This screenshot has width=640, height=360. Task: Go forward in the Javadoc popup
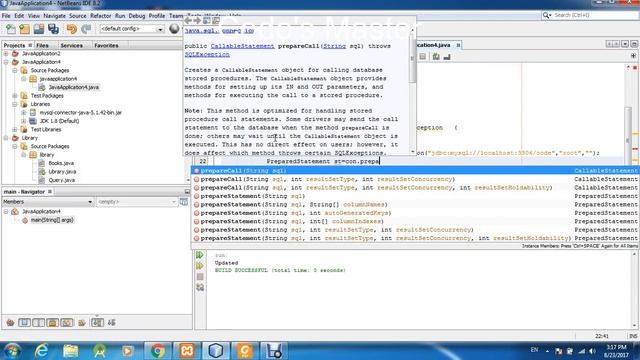[197, 20]
